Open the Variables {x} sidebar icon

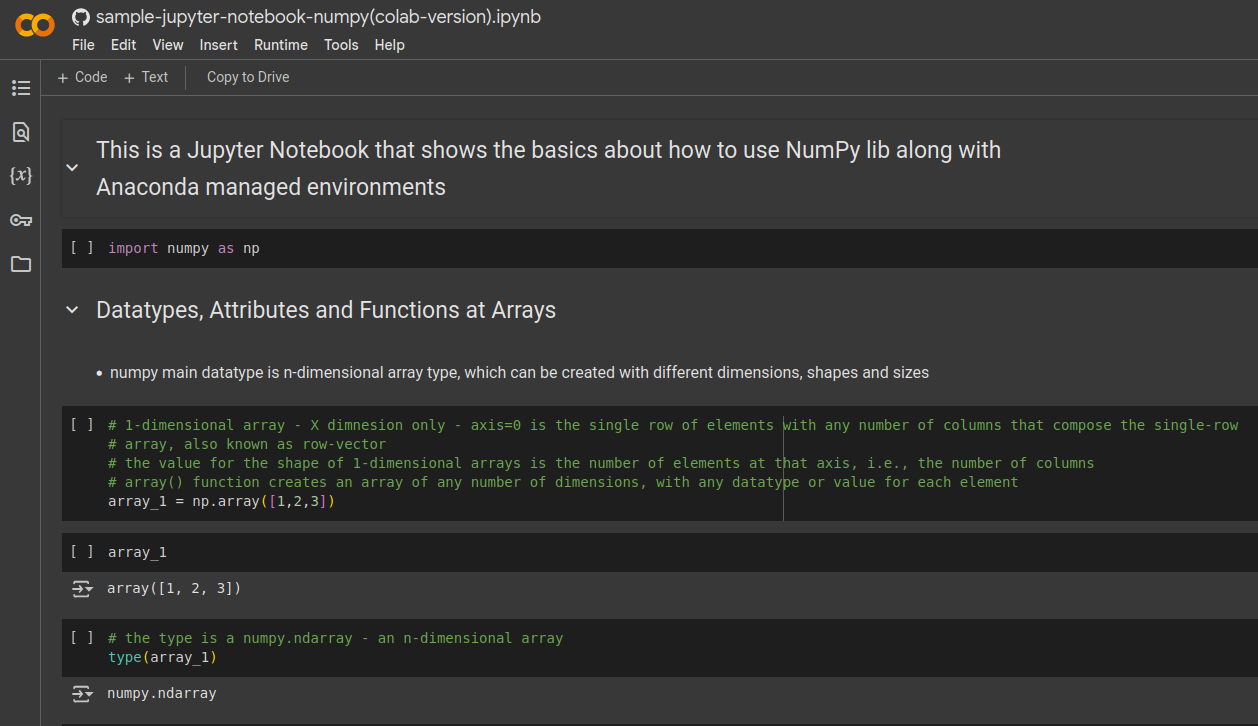pyautogui.click(x=21, y=175)
